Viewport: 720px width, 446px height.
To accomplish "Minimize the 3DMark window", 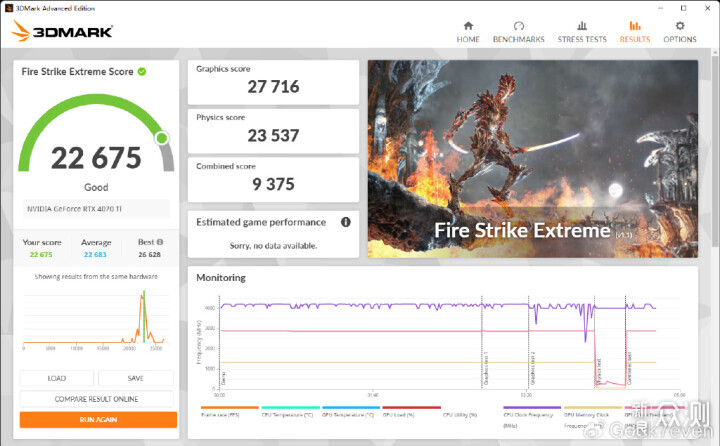I will tap(660, 8).
